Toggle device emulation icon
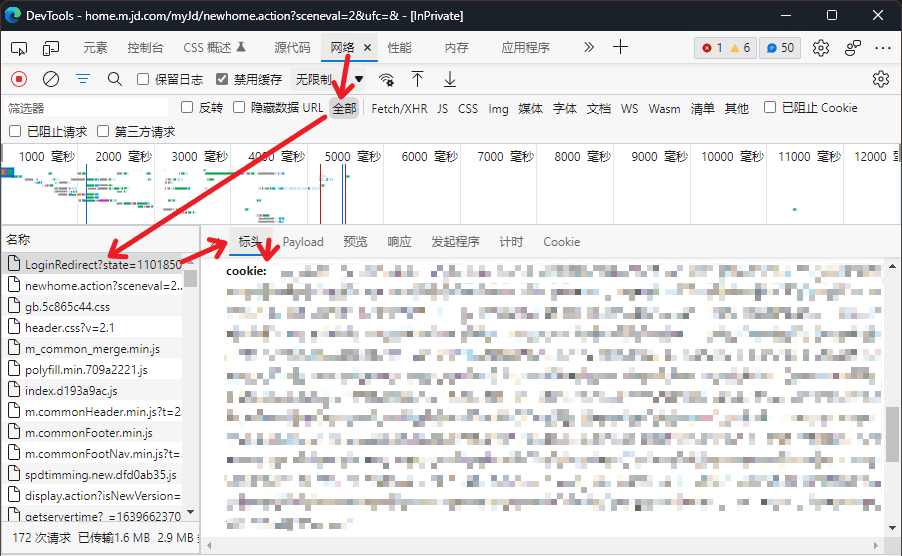The image size is (902, 556). point(51,48)
